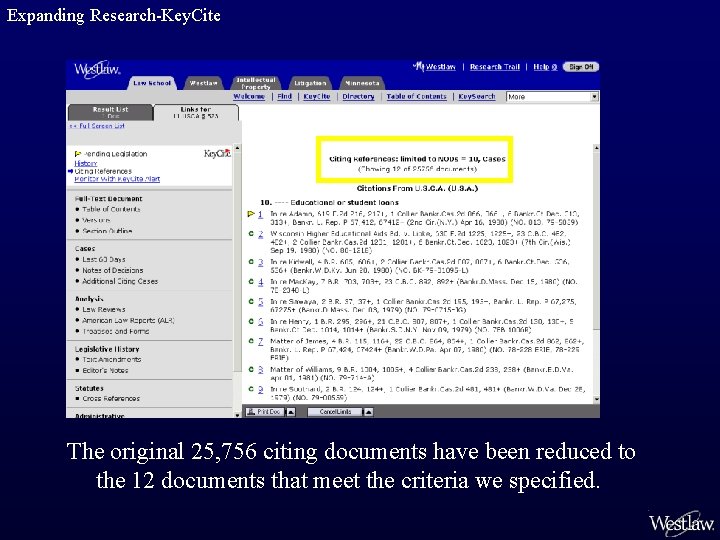Image resolution: width=720 pixels, height=540 pixels.
Task: Click the KeyCite logo in left panel
Action: 217,153
